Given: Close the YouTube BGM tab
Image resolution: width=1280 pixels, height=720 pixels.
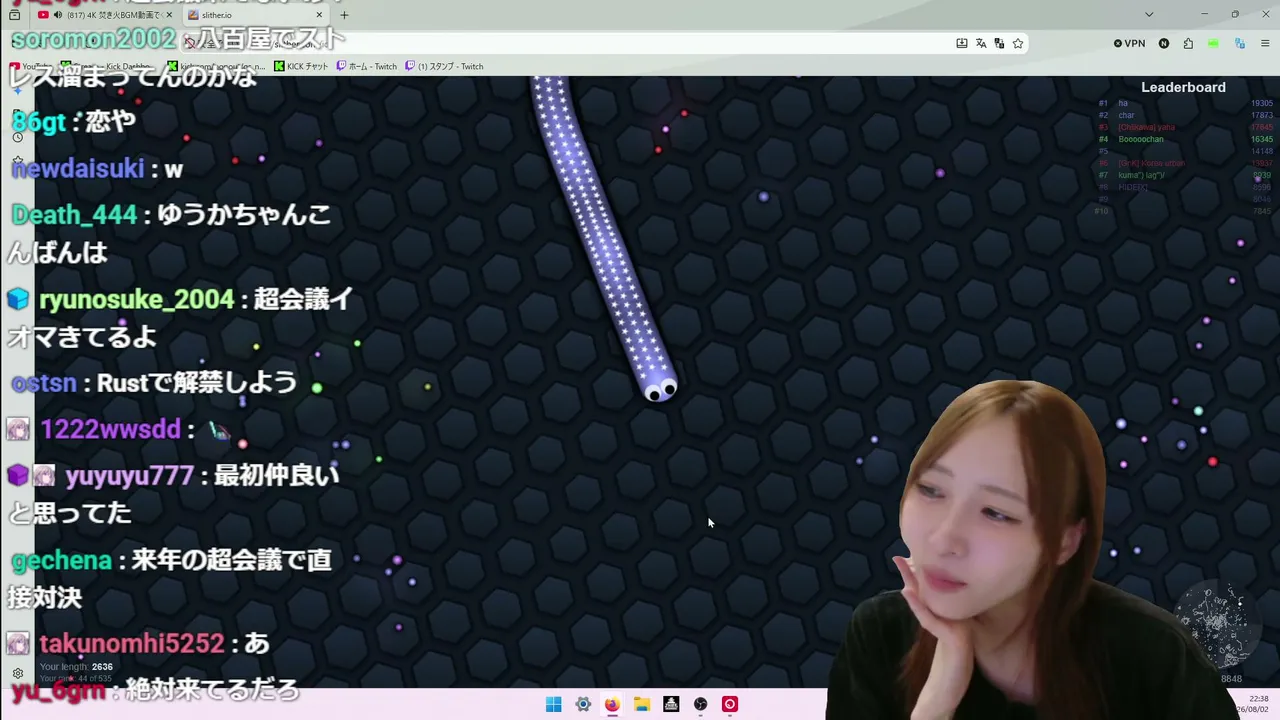Looking at the screenshot, I should 167,15.
